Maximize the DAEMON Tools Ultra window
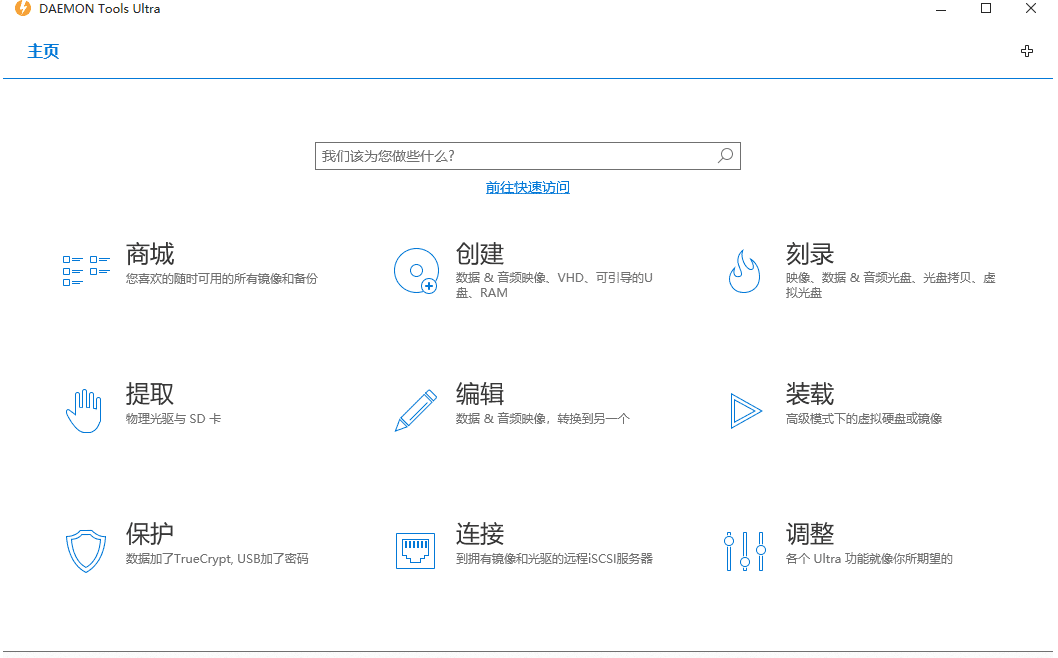 986,9
